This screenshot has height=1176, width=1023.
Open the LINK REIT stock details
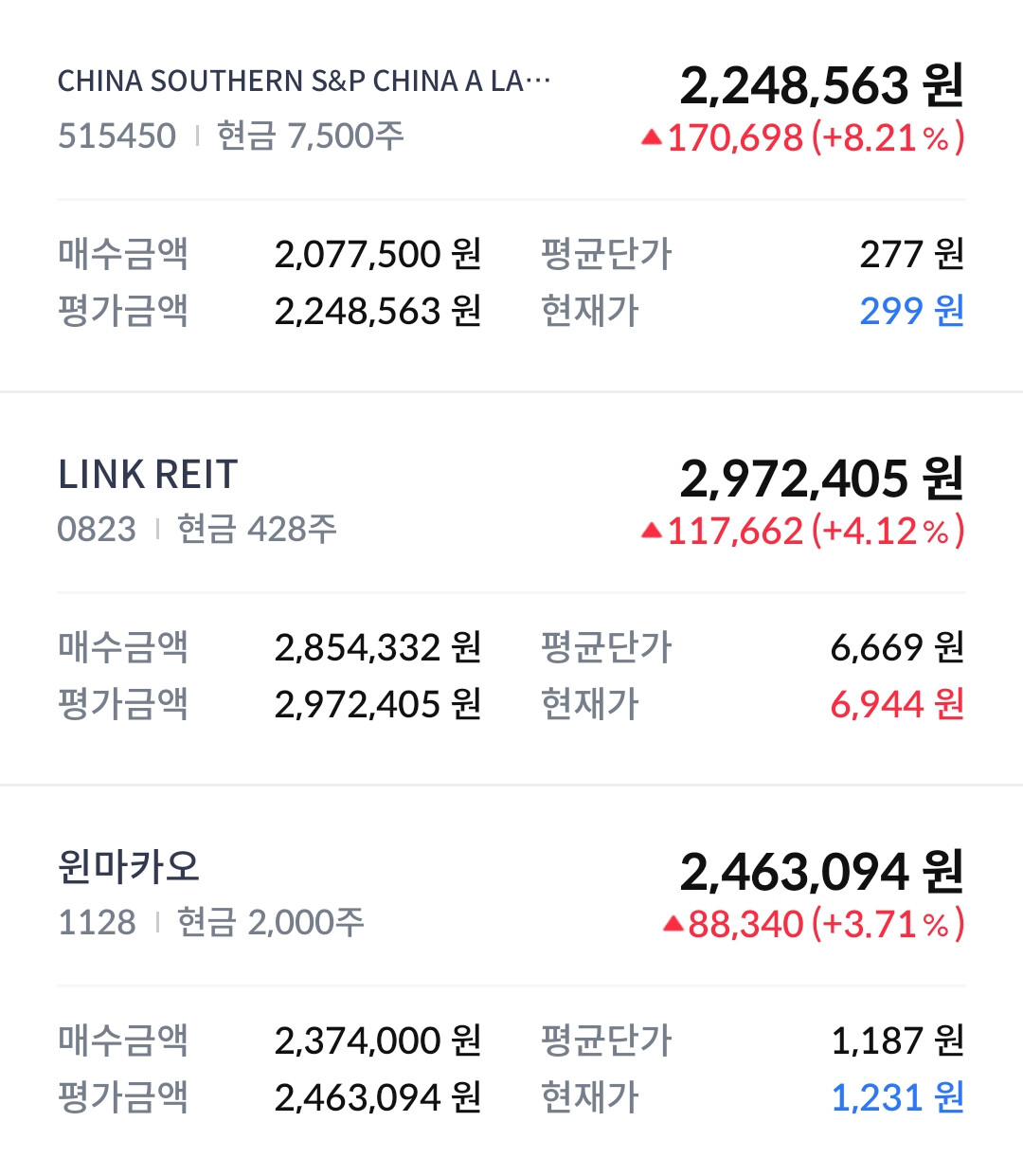point(148,475)
